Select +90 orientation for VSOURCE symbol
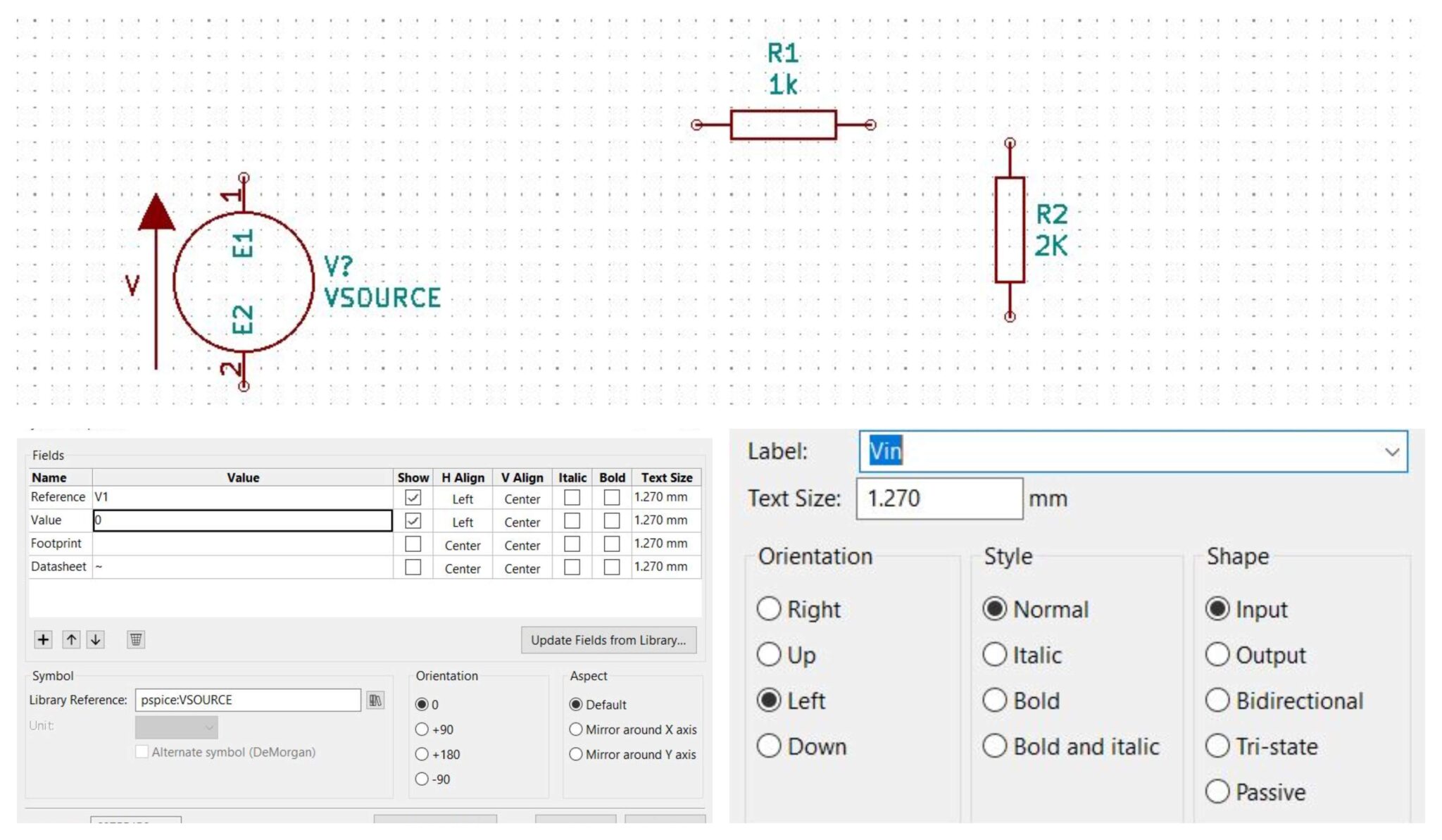Screen dimensions: 1442x840 point(421,729)
